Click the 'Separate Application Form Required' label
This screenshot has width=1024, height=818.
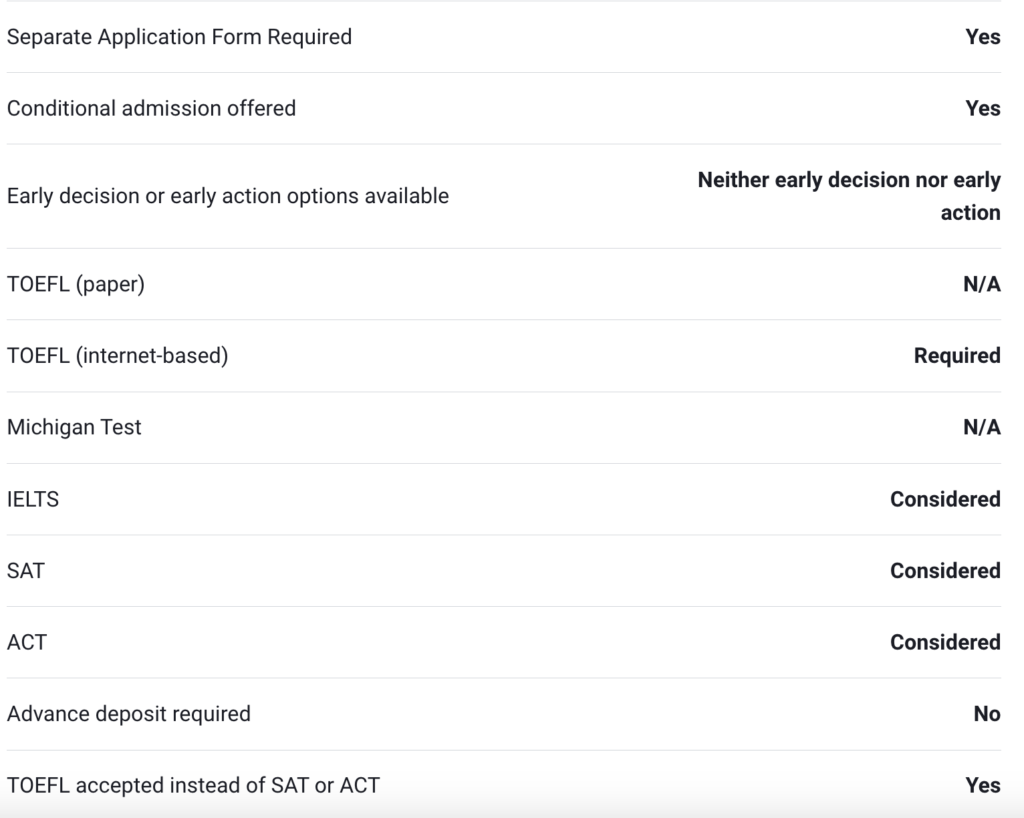tap(179, 37)
